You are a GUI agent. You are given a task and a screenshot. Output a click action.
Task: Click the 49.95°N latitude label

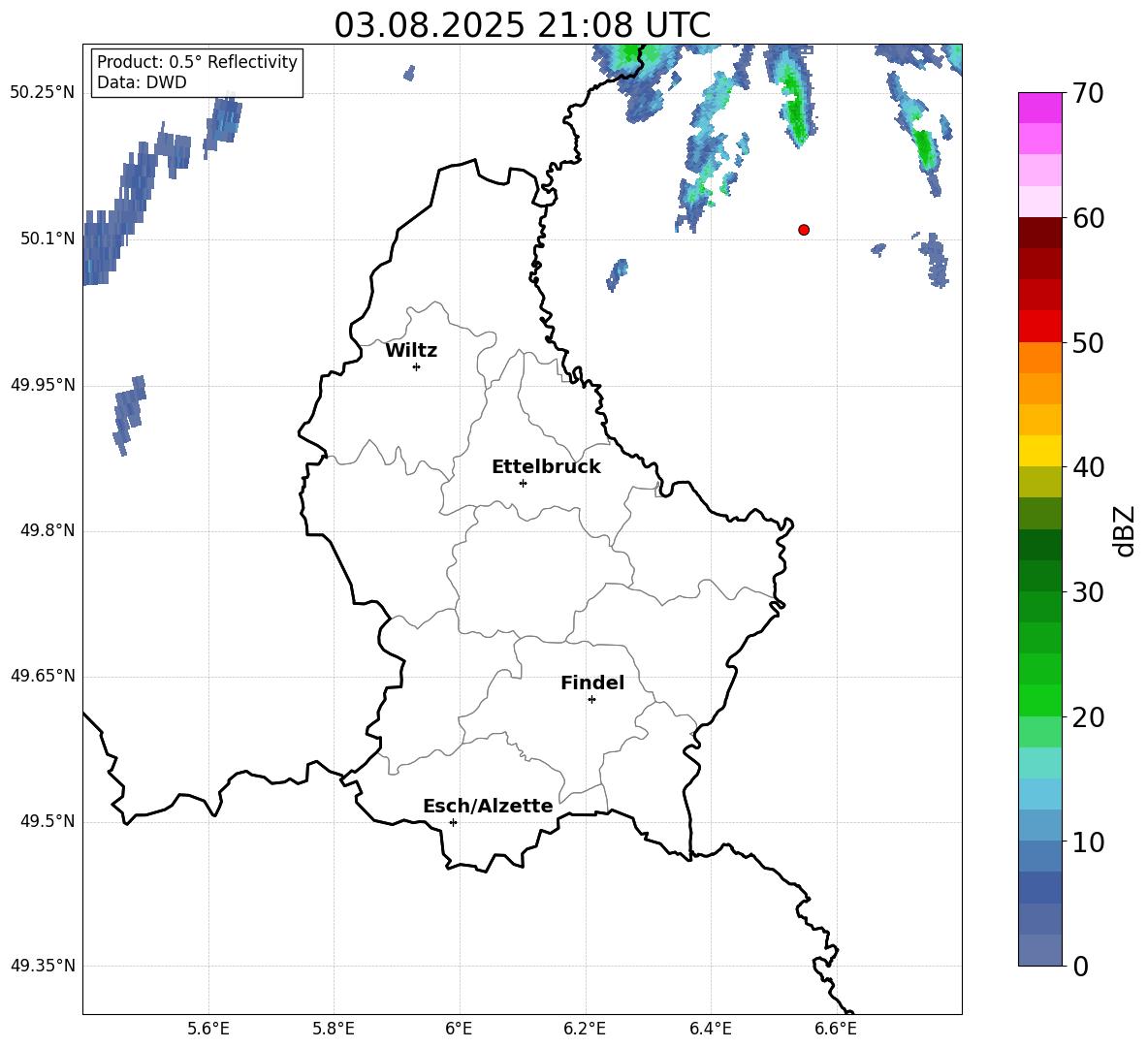43,385
